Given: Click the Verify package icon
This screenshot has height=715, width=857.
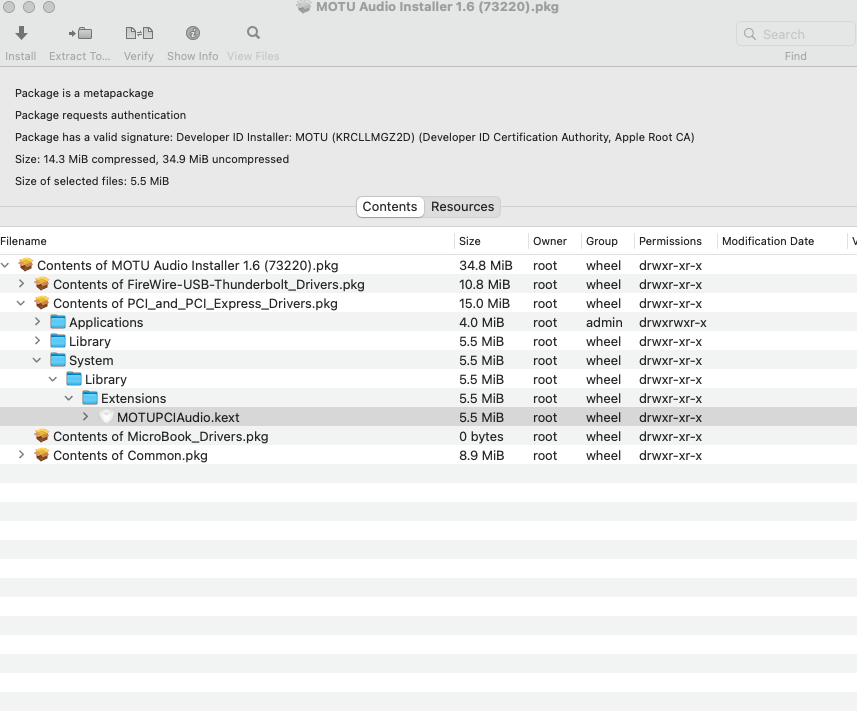Looking at the screenshot, I should pyautogui.click(x=139, y=34).
